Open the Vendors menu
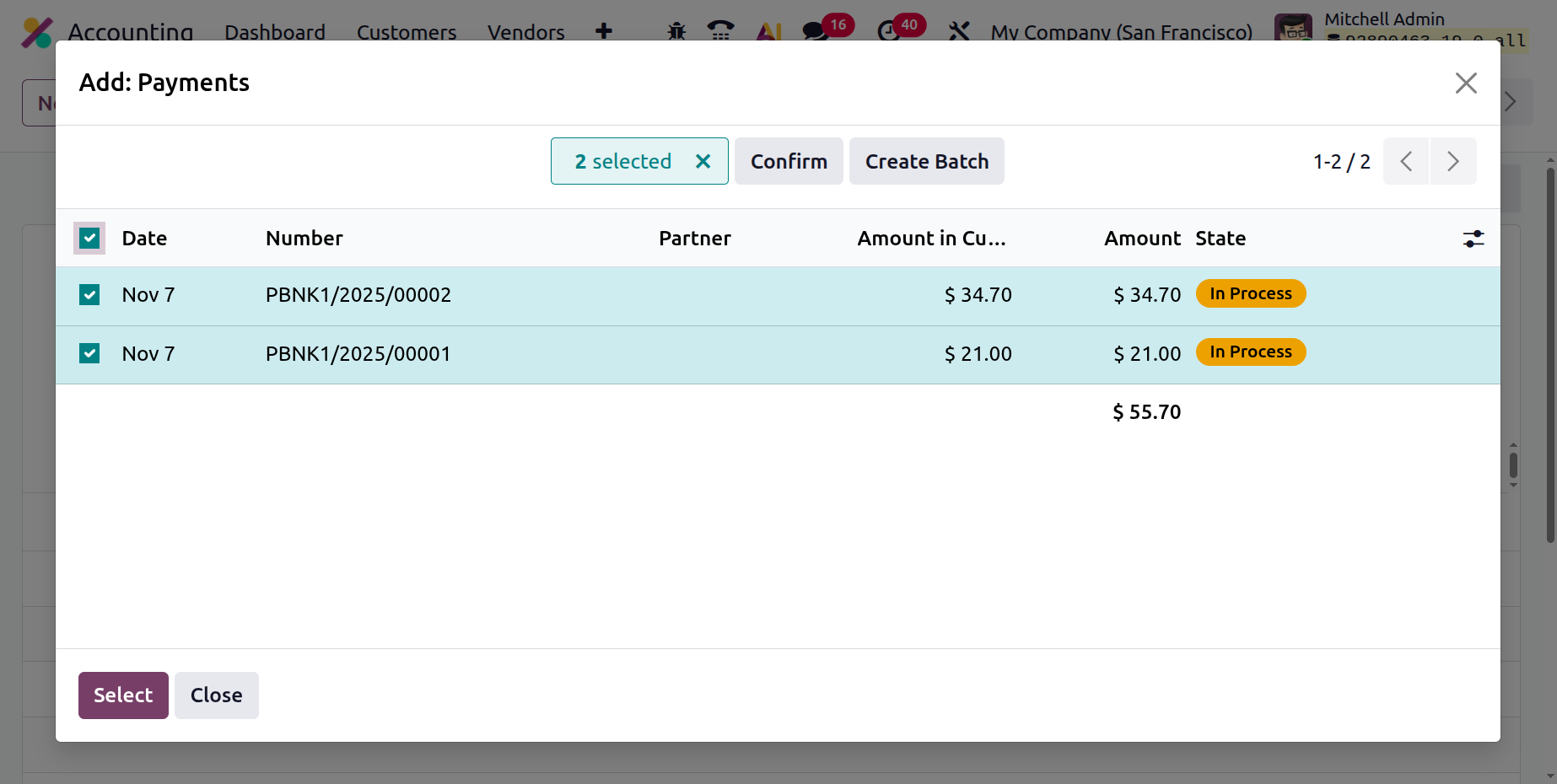Viewport: 1557px width, 784px height. pyautogui.click(x=525, y=32)
